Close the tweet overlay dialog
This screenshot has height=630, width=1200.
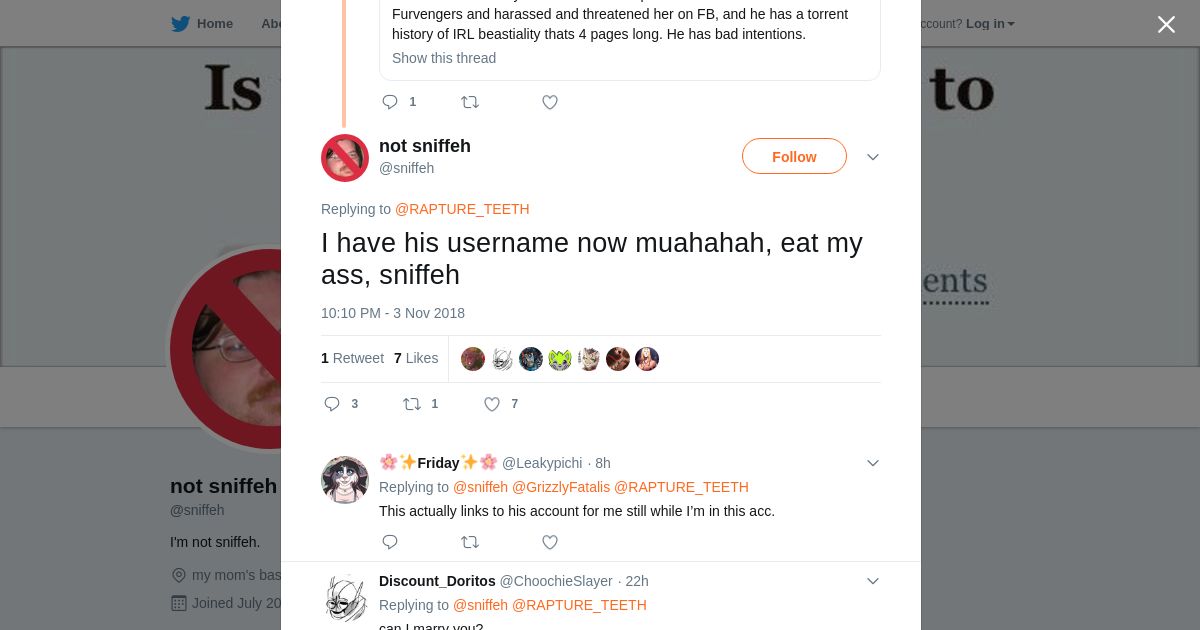[1166, 25]
